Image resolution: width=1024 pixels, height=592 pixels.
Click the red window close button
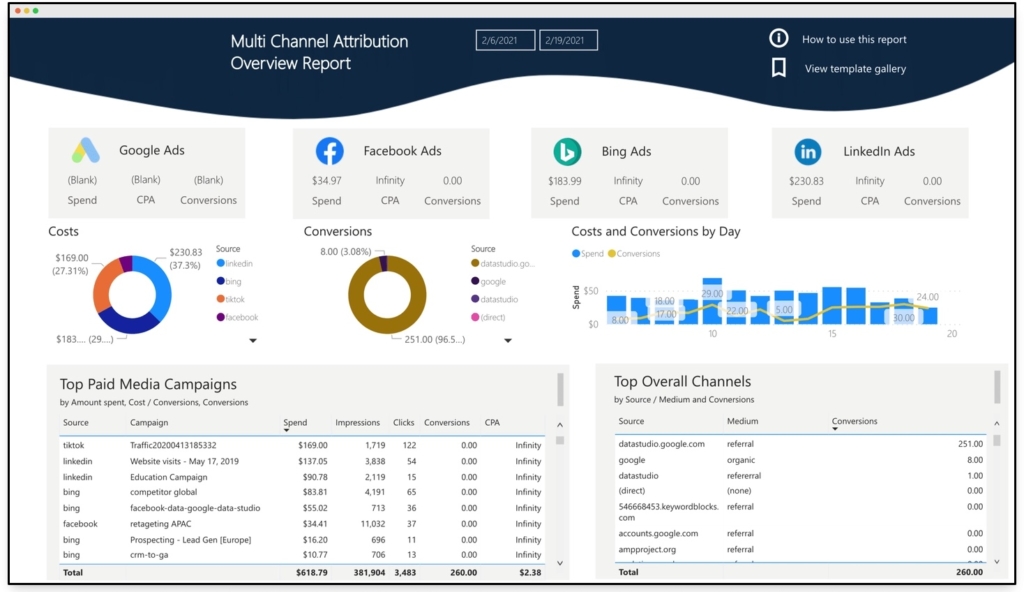(18, 10)
